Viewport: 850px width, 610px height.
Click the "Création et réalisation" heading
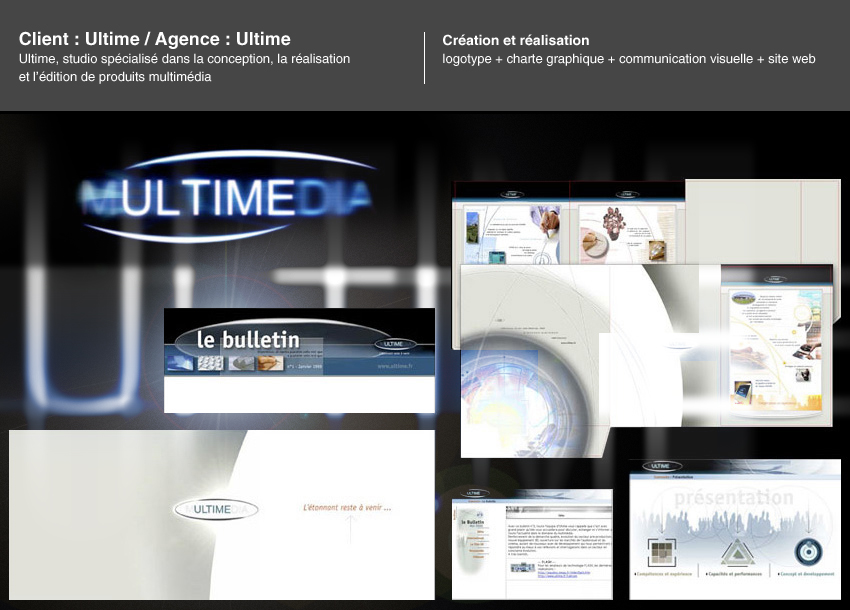coord(516,40)
